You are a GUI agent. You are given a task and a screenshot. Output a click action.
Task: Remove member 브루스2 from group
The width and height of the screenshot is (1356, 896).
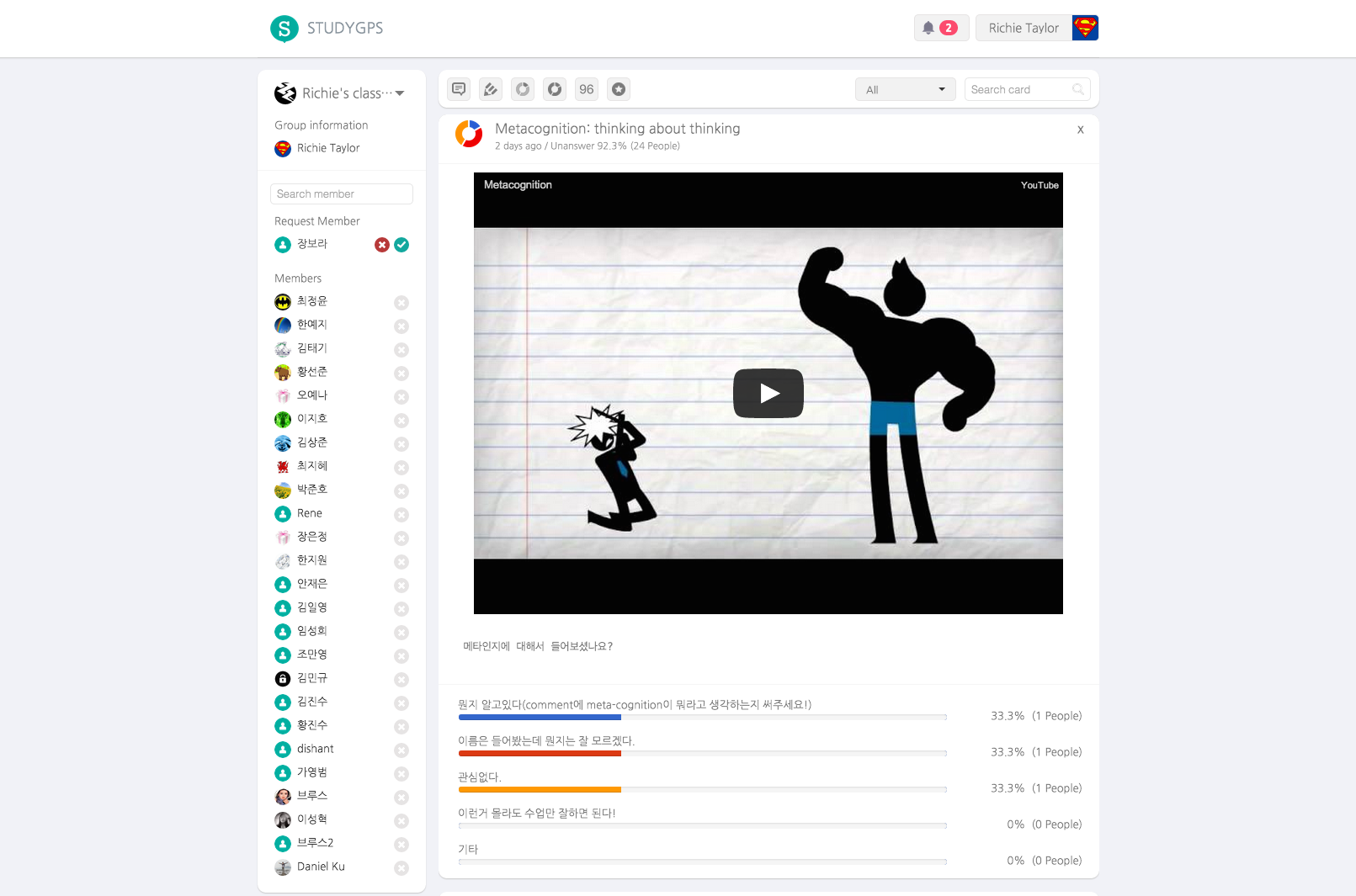tap(401, 845)
